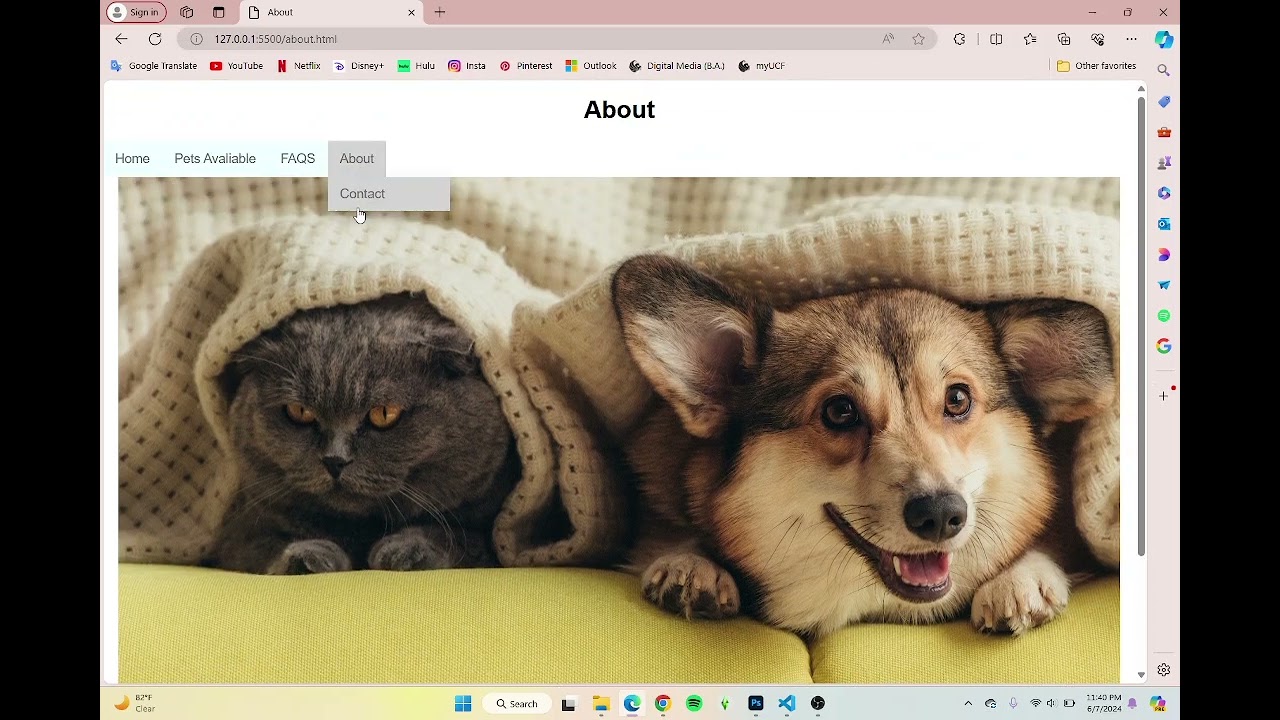Image resolution: width=1280 pixels, height=720 pixels.
Task: Open the workspaces icon in title bar
Action: (x=187, y=13)
